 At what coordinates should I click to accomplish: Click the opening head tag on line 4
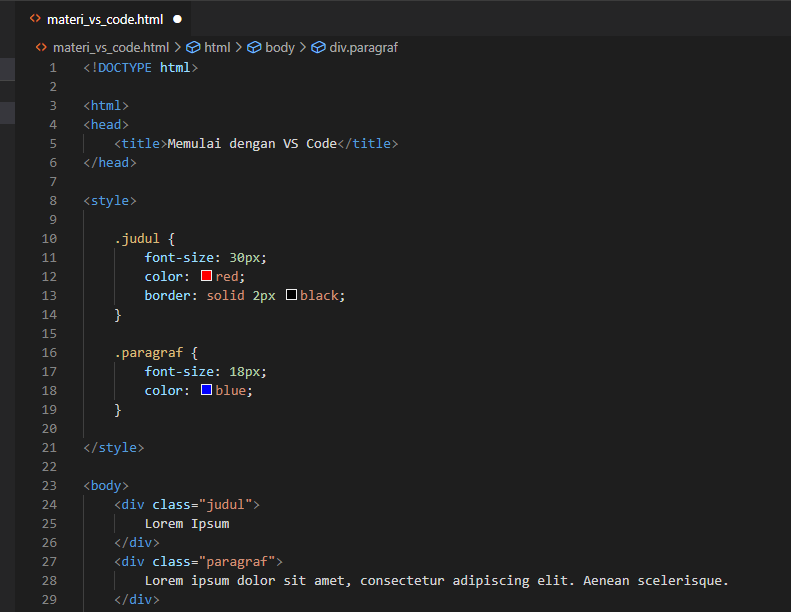click(106, 125)
